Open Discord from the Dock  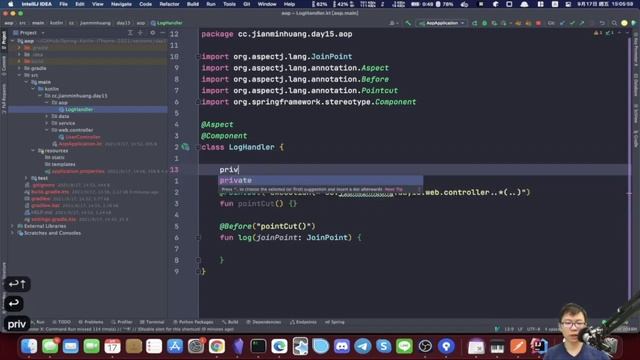click(342, 347)
